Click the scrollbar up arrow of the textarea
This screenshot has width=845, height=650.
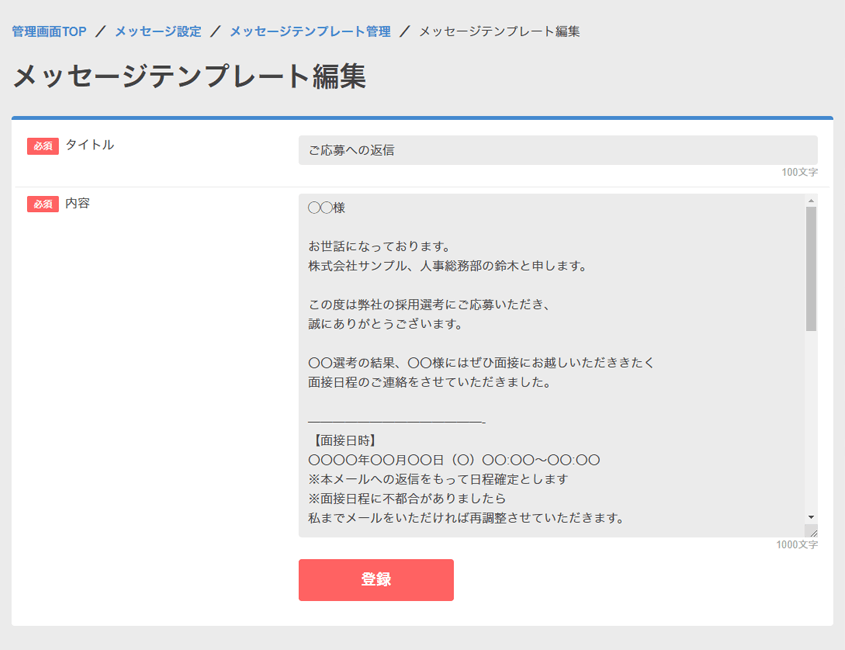(x=810, y=199)
